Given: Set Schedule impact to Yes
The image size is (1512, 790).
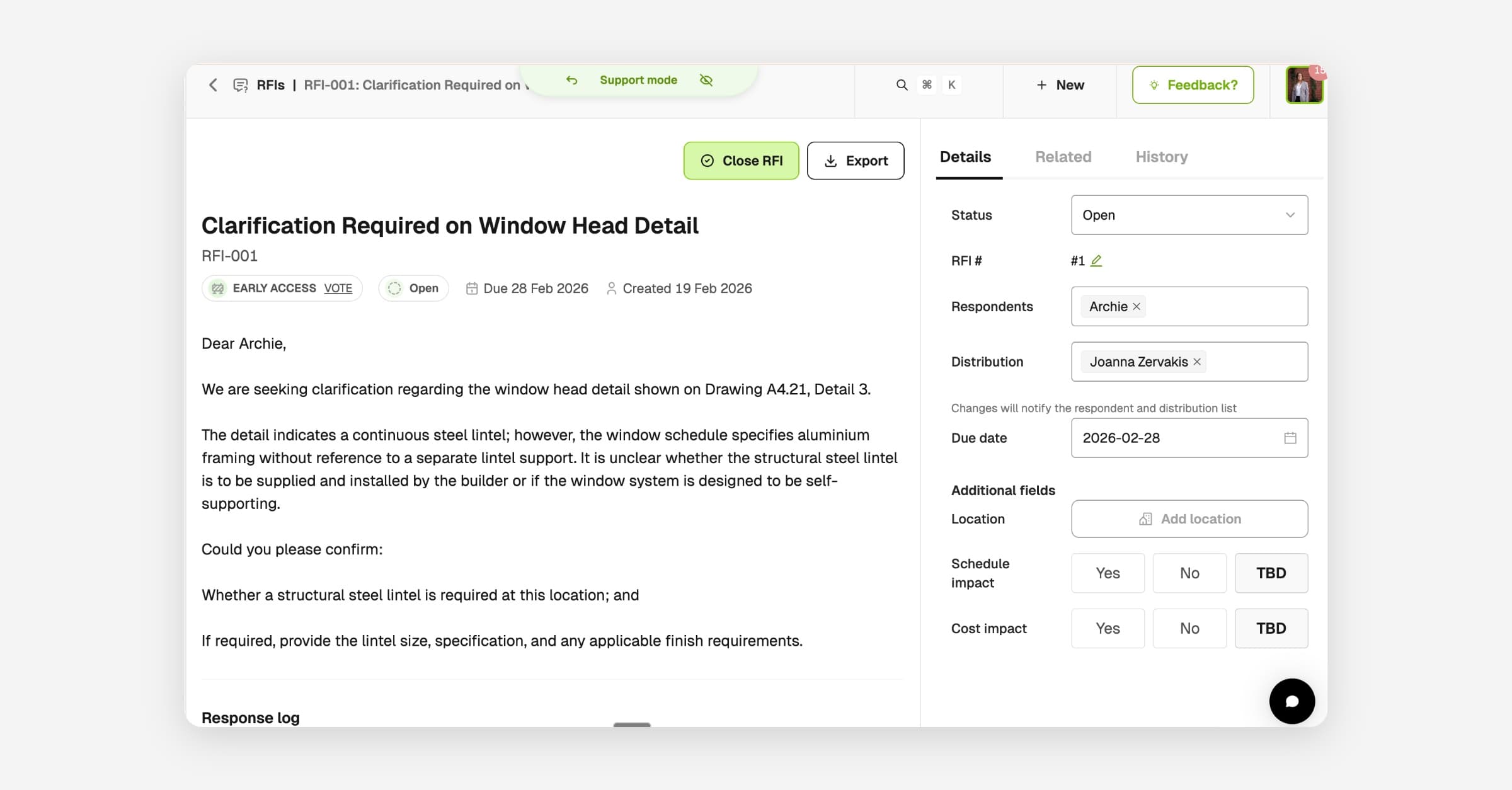Looking at the screenshot, I should click(1108, 573).
